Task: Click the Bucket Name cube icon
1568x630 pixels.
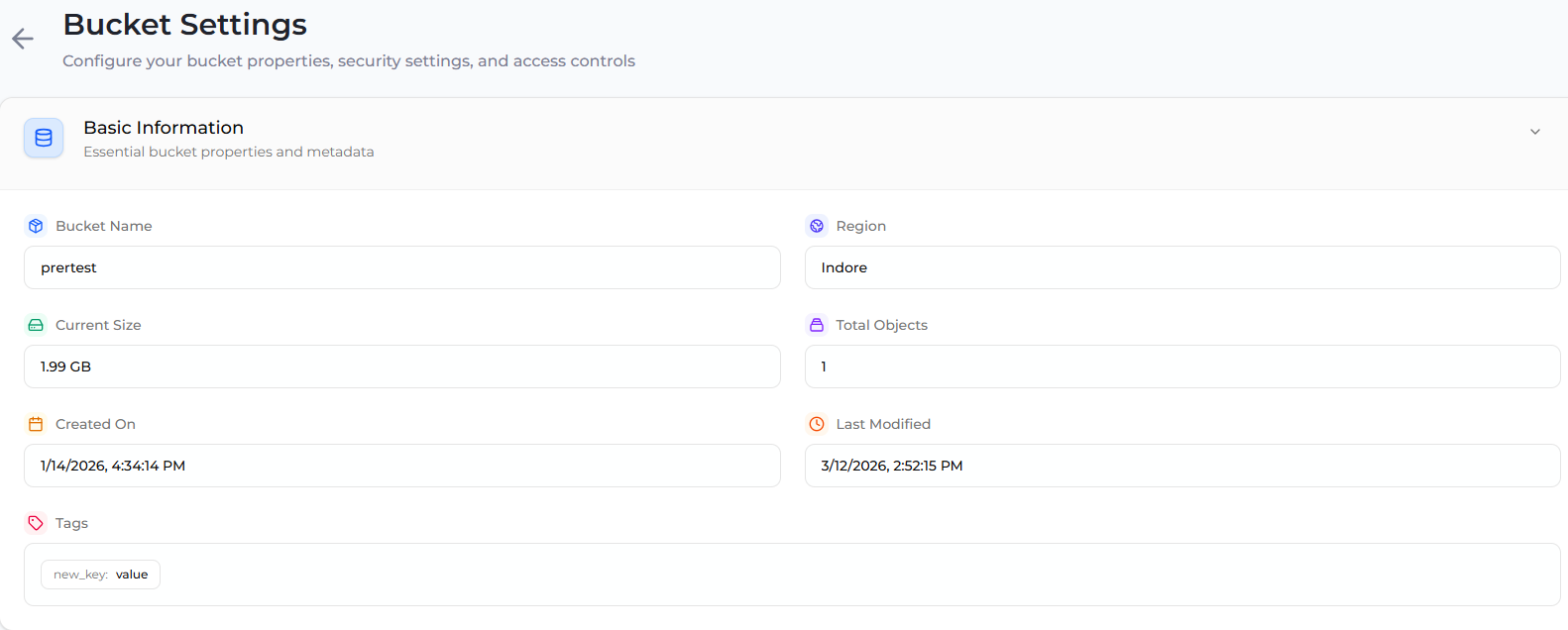Action: 36,226
